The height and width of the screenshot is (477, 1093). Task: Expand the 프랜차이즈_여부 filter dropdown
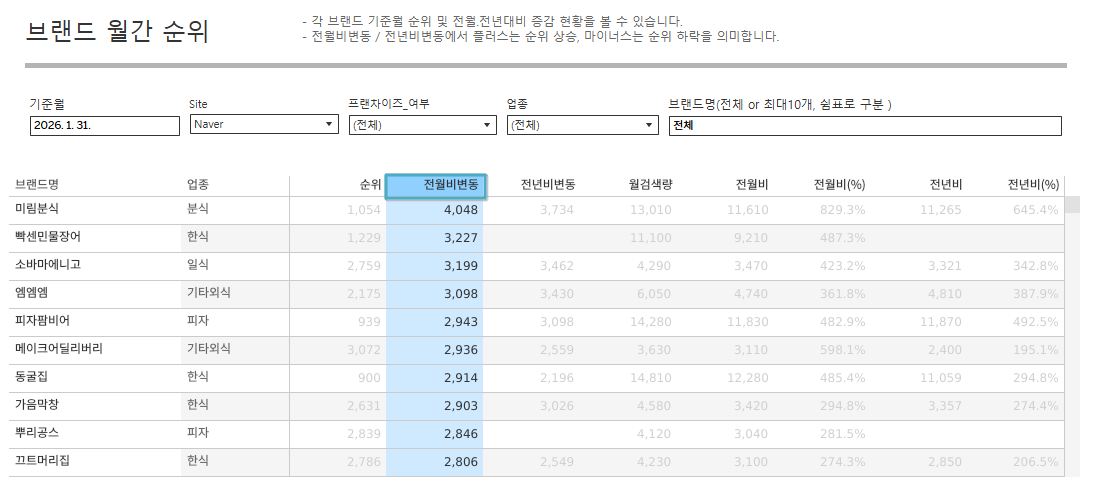422,125
